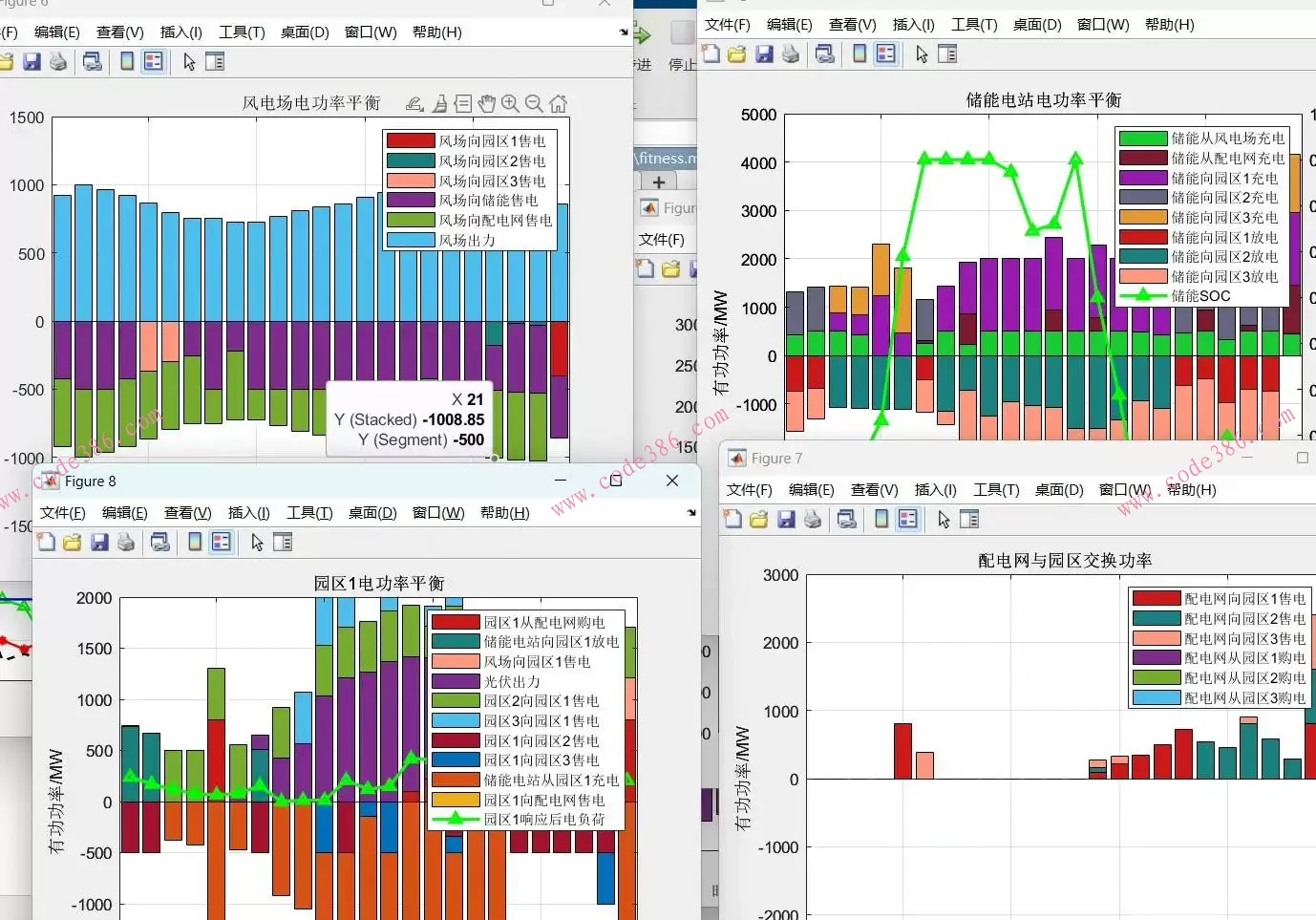
Task: Click dock arrow at Figure 8 menu bar right
Action: (x=691, y=513)
